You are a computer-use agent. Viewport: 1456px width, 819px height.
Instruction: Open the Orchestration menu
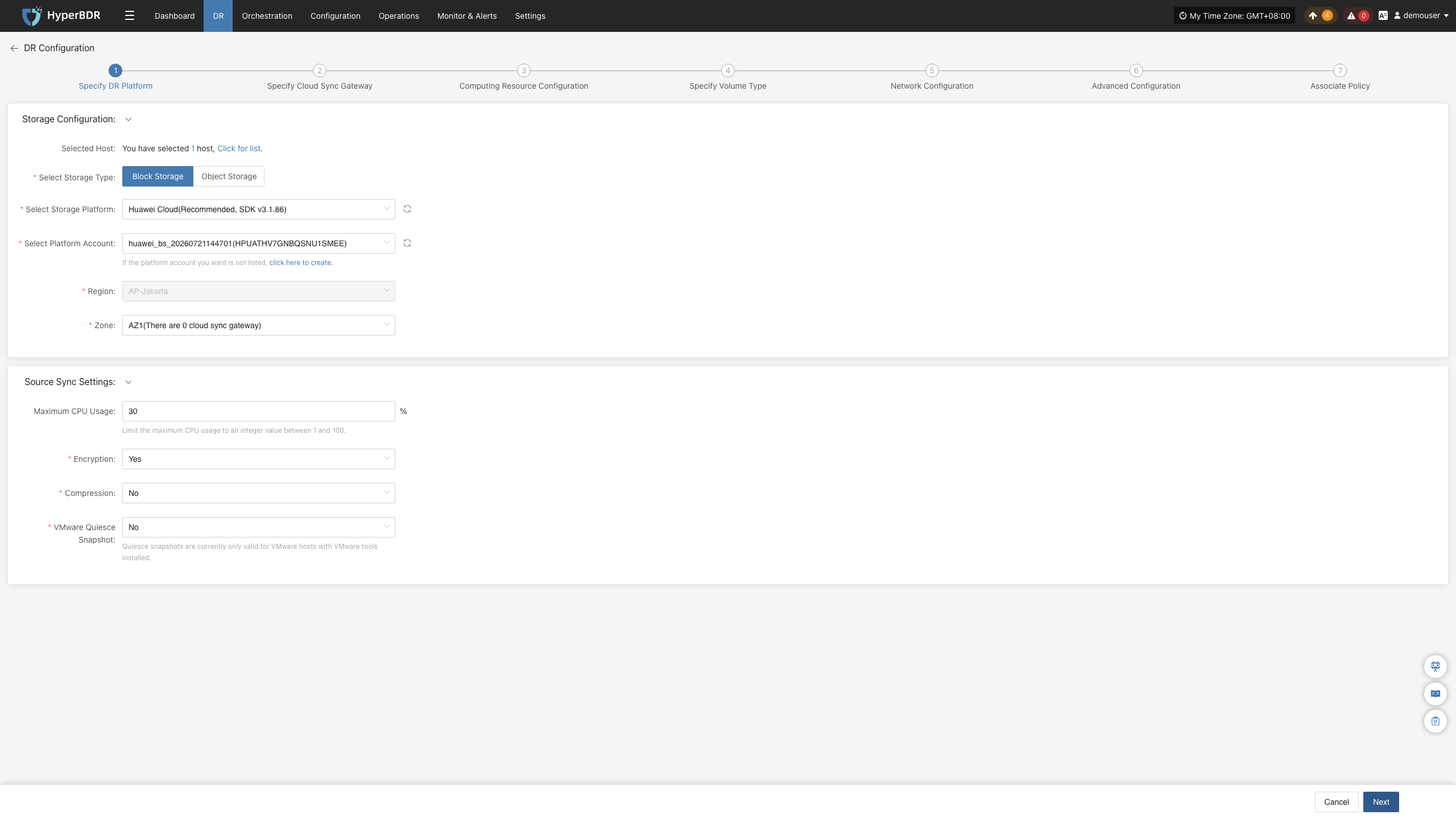267,16
